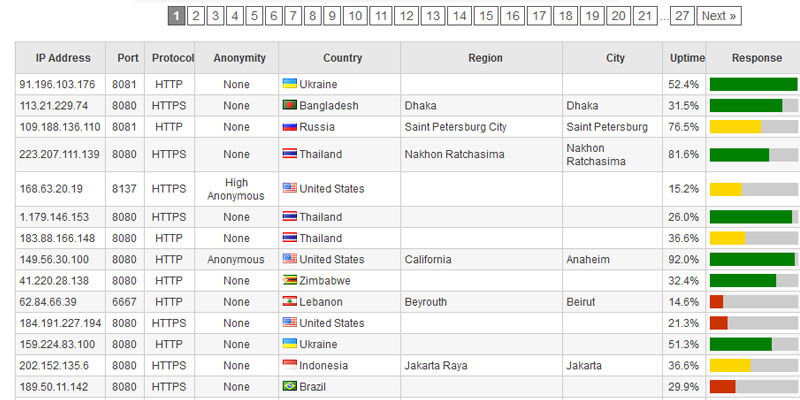
Task: Click the Ukraine flag icon in first row
Action: [290, 84]
